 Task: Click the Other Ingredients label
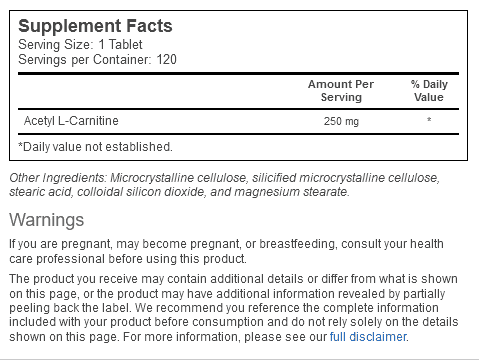point(58,178)
